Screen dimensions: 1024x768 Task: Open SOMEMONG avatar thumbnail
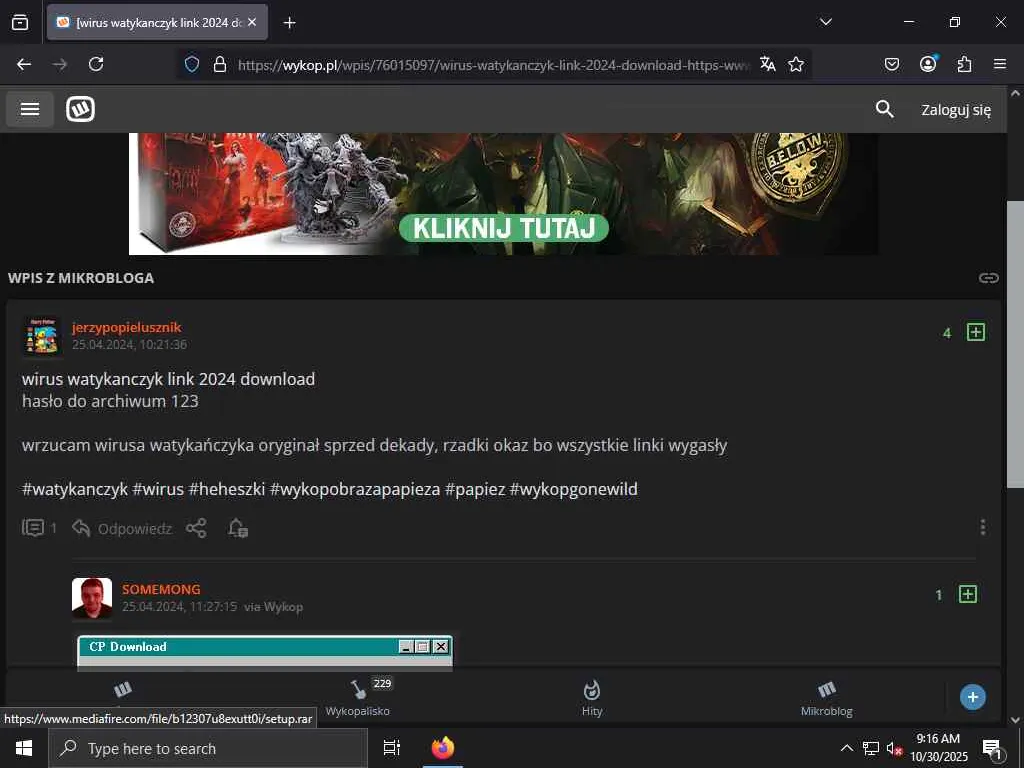[x=91, y=598]
